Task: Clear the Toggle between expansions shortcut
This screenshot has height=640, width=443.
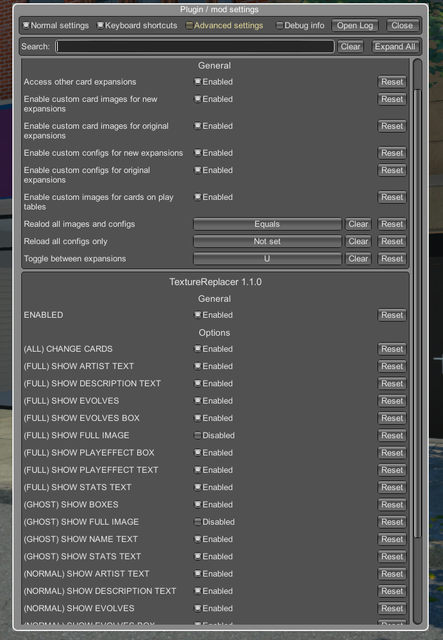Action: (358, 258)
